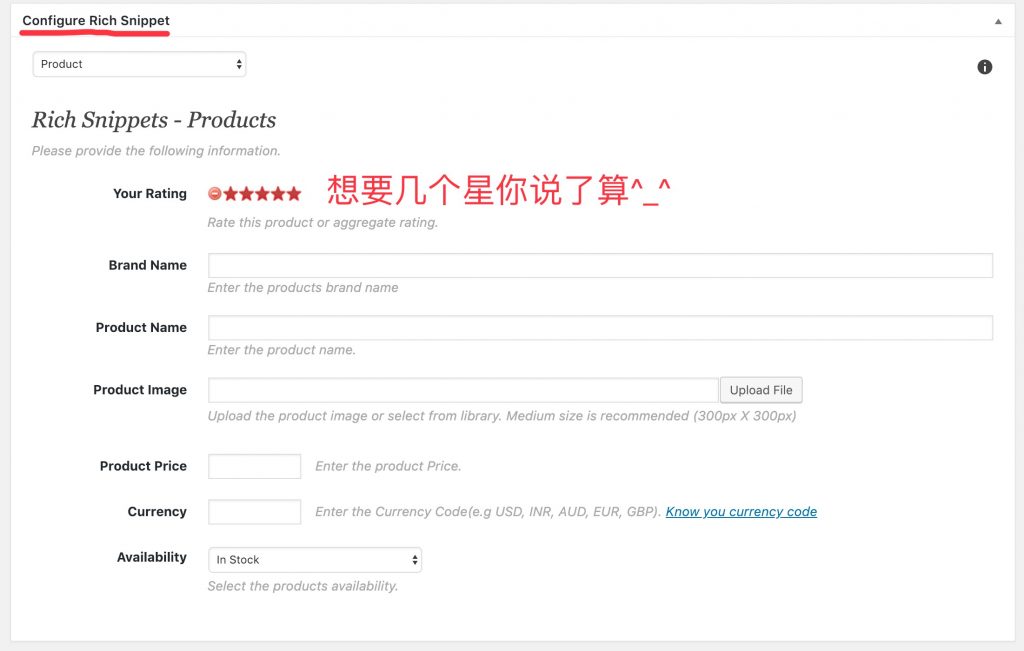Viewport: 1024px width, 651px height.
Task: Open the Product snippet type dropdown
Action: 139,64
